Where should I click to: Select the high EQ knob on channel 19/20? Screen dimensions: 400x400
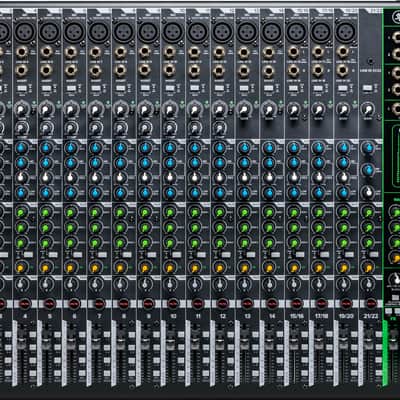coord(343,148)
